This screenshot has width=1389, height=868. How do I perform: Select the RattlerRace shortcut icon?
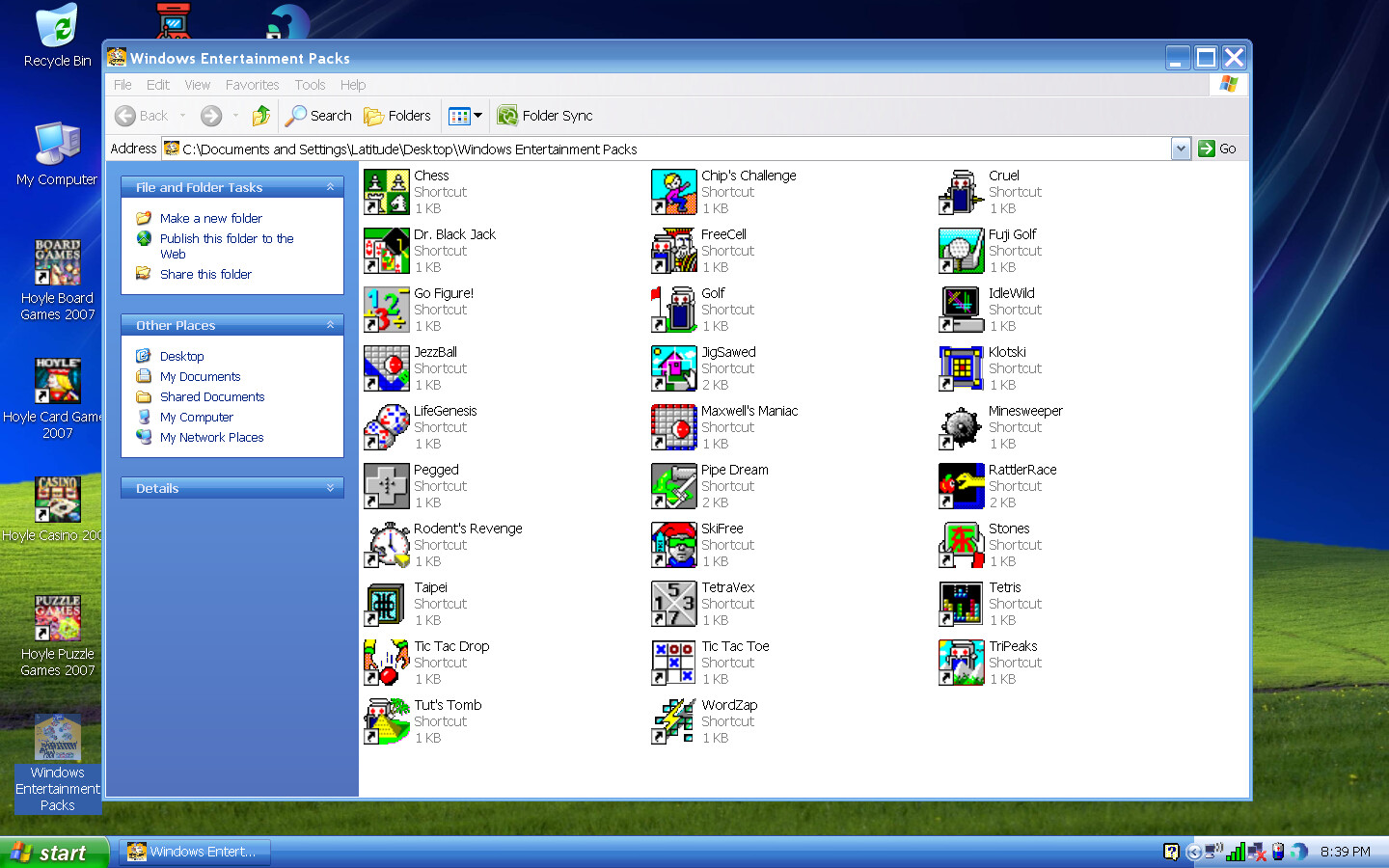[x=962, y=486]
